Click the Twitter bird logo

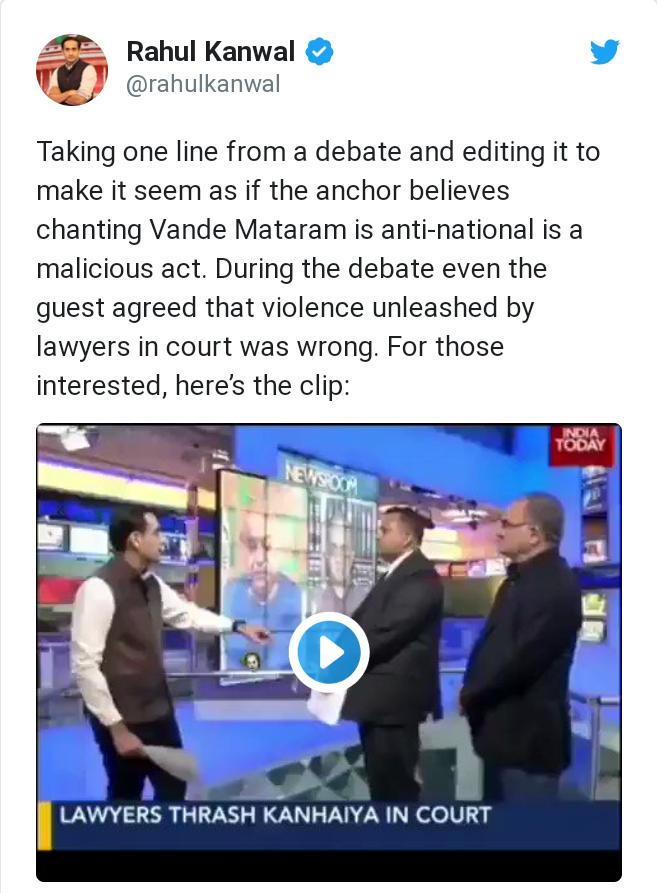[x=605, y=52]
